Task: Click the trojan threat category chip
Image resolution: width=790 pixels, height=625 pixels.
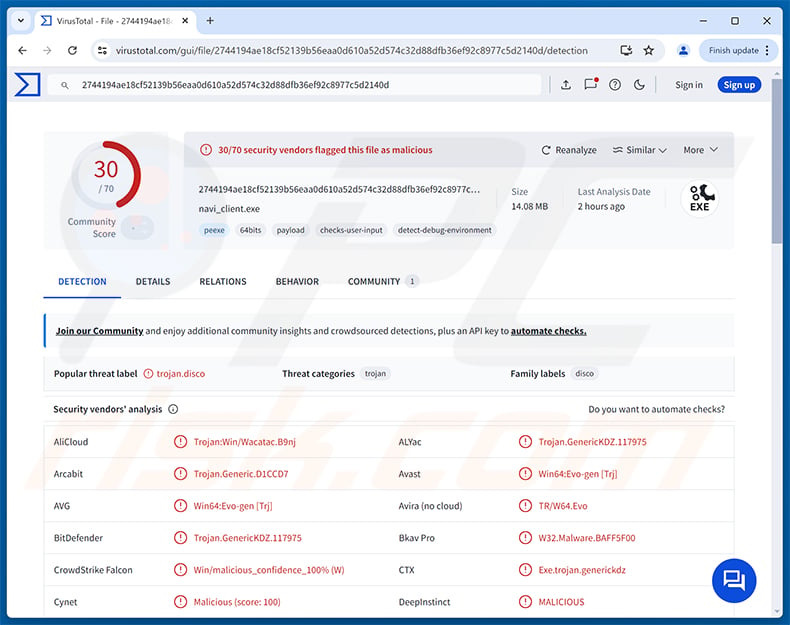Action: pyautogui.click(x=375, y=374)
